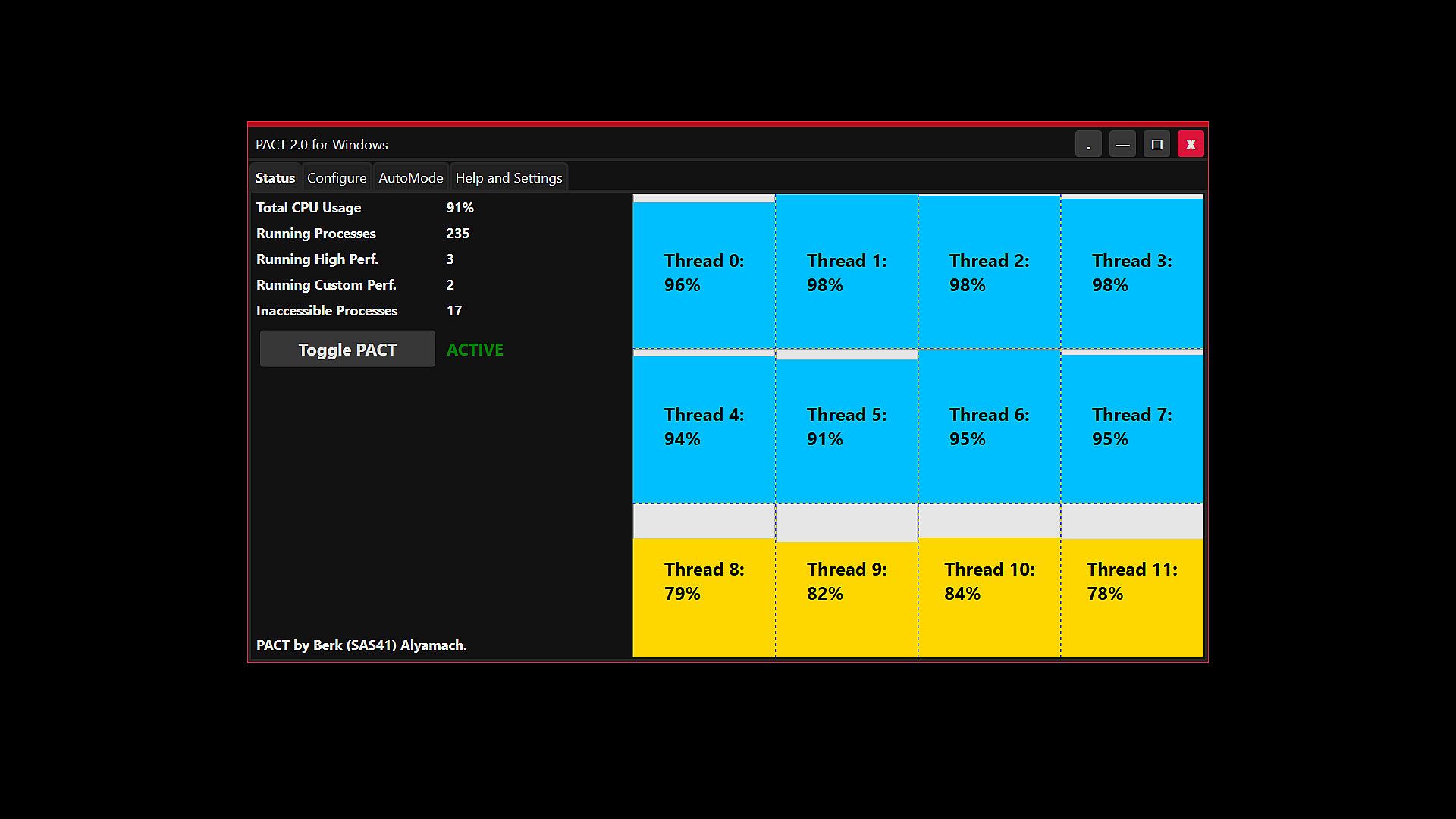Maximize the PACT window
Viewport: 1456px width, 819px height.
pos(1156,144)
